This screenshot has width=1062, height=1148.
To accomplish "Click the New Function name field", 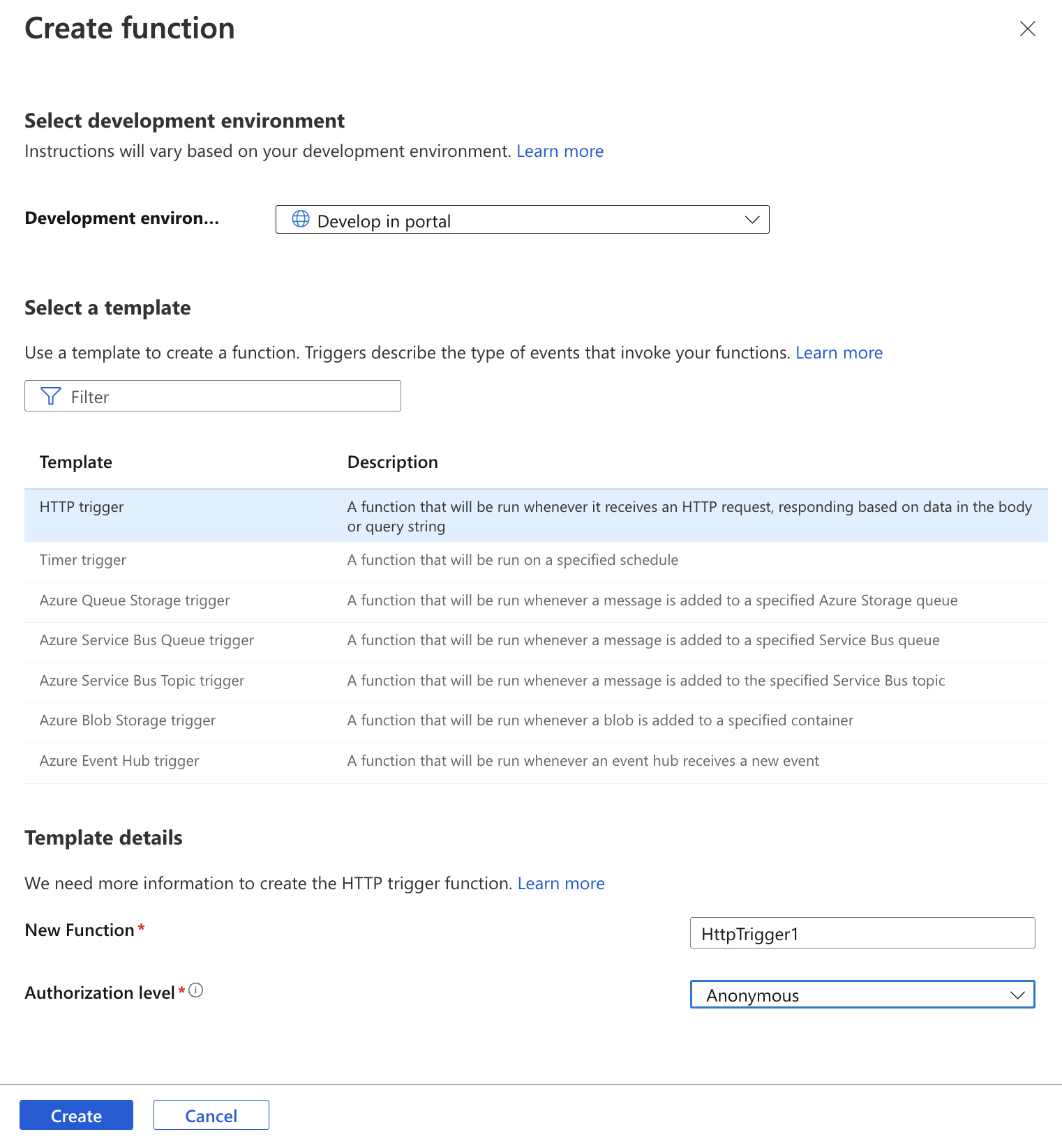I will tap(862, 933).
